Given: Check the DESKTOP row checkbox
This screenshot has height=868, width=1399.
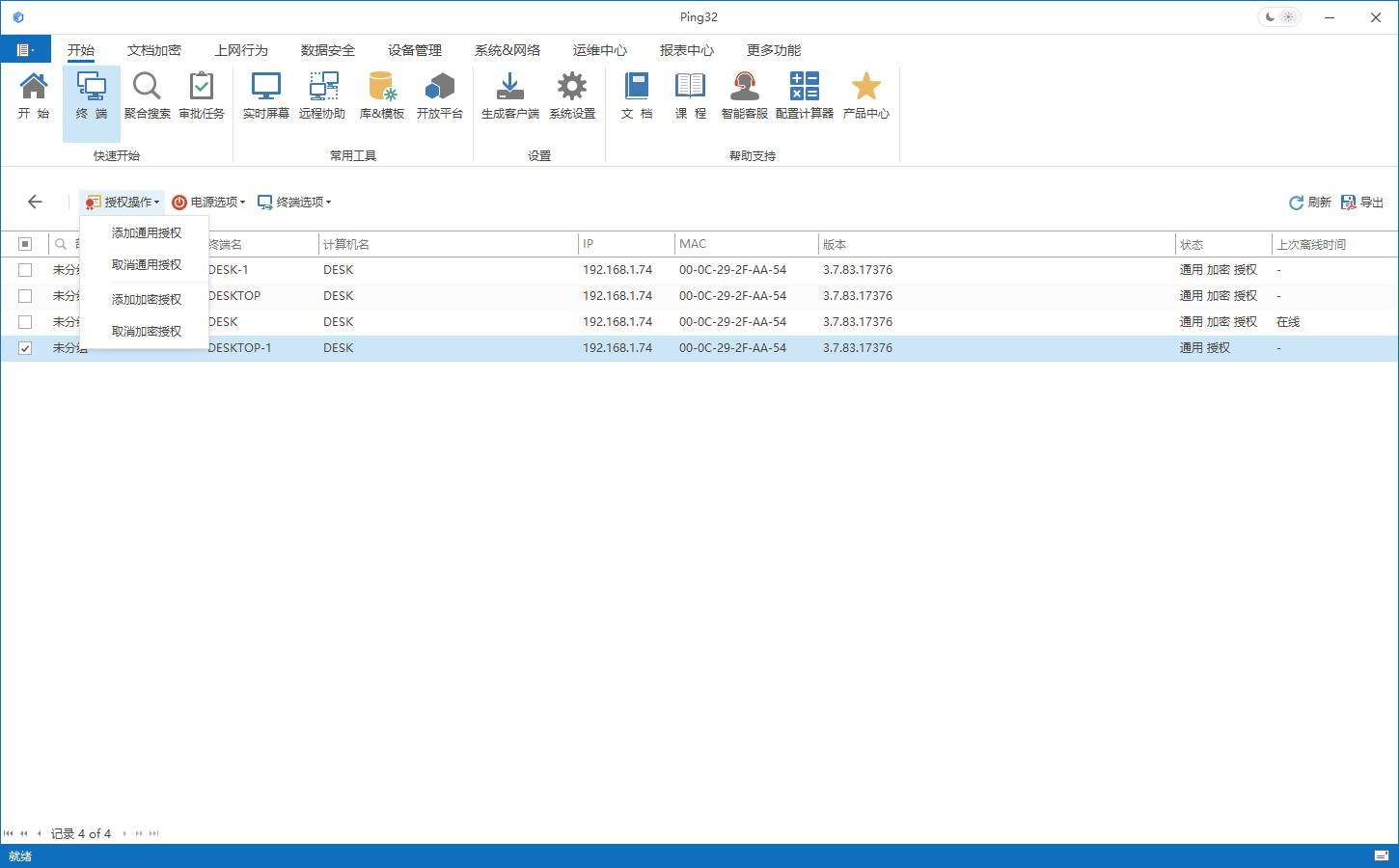Looking at the screenshot, I should 25,296.
